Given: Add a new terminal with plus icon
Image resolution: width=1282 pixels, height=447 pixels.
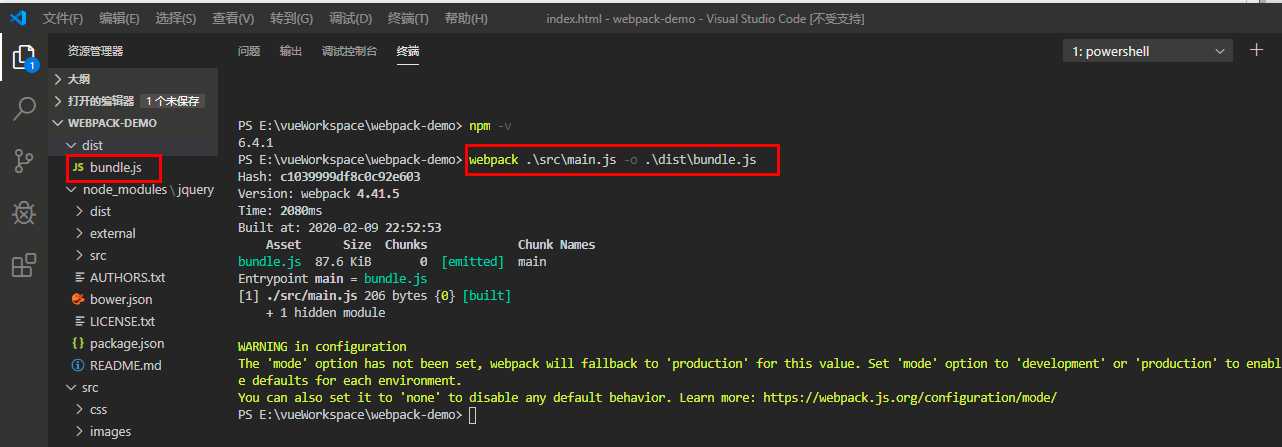Looking at the screenshot, I should coord(1256,51).
